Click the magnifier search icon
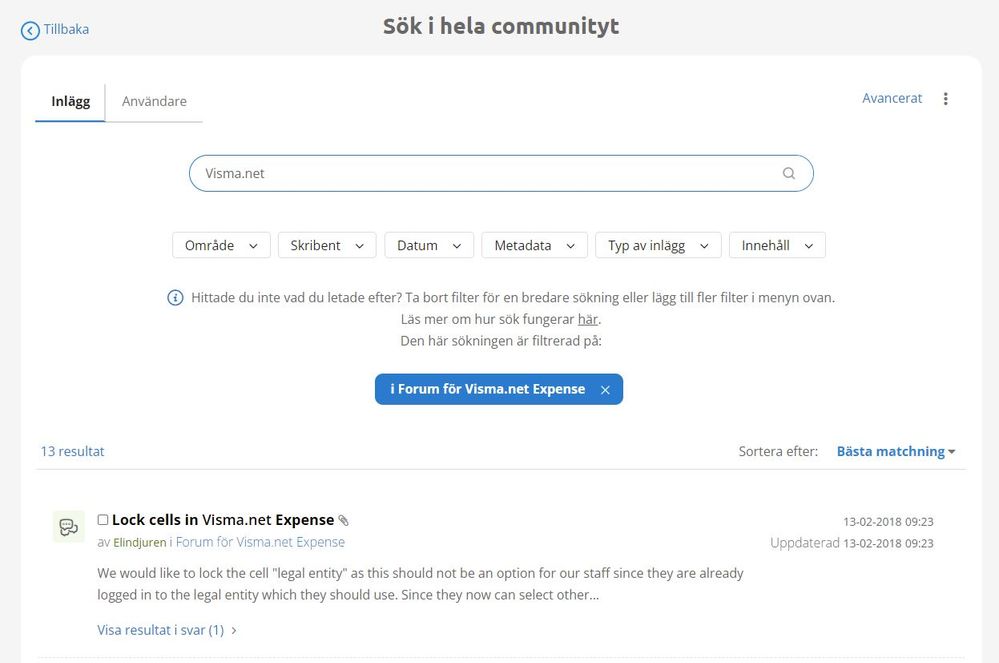The height and width of the screenshot is (663, 999). click(789, 173)
